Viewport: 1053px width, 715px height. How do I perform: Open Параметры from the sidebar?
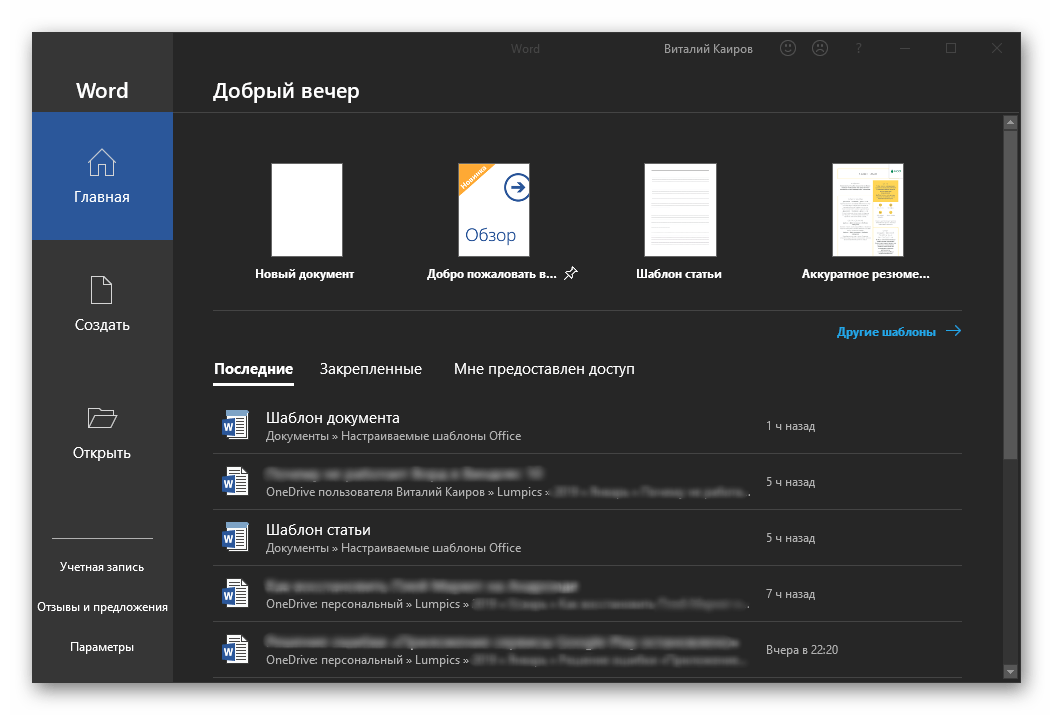click(x=101, y=646)
